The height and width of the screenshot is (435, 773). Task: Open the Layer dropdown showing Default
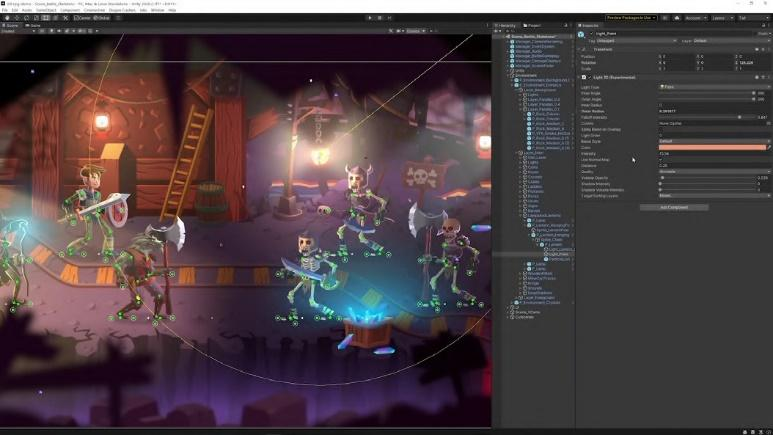pyautogui.click(x=732, y=41)
